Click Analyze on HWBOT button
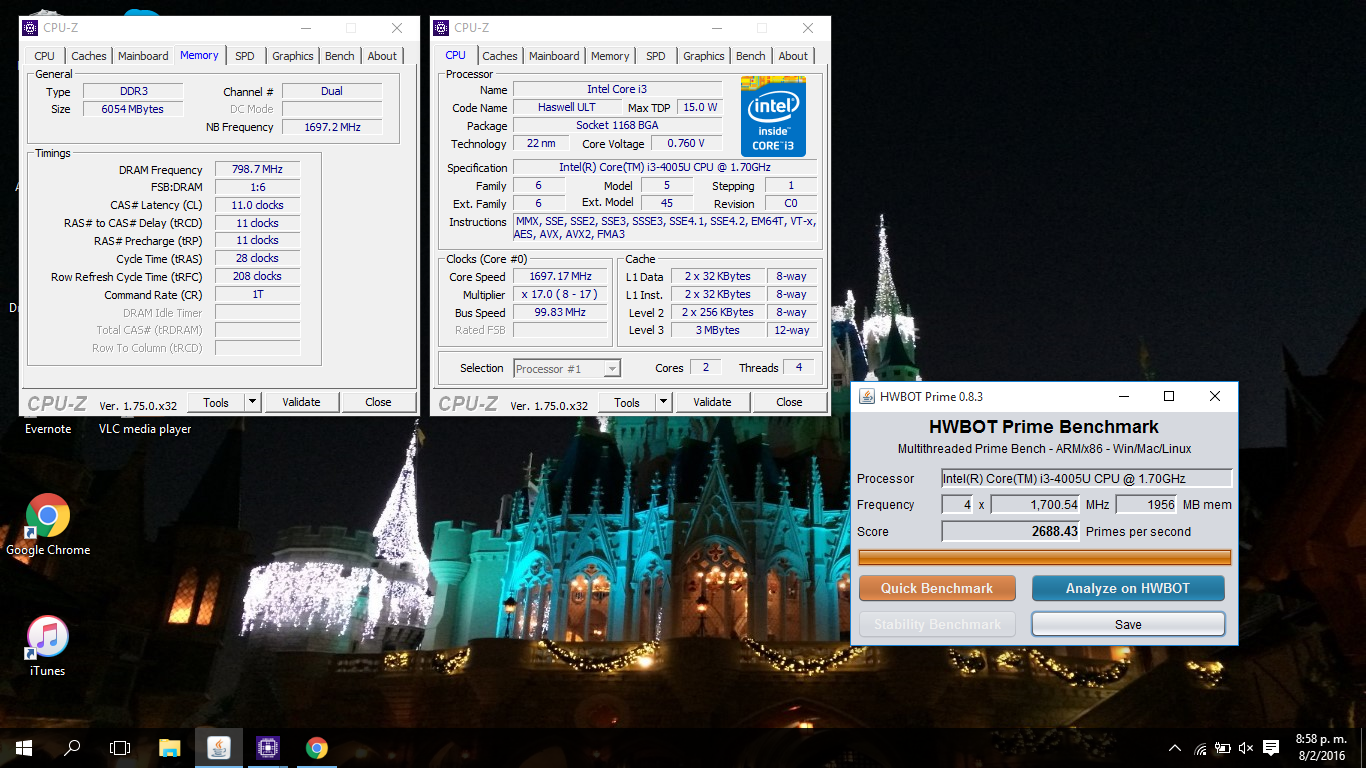The width and height of the screenshot is (1366, 768). 1128,588
